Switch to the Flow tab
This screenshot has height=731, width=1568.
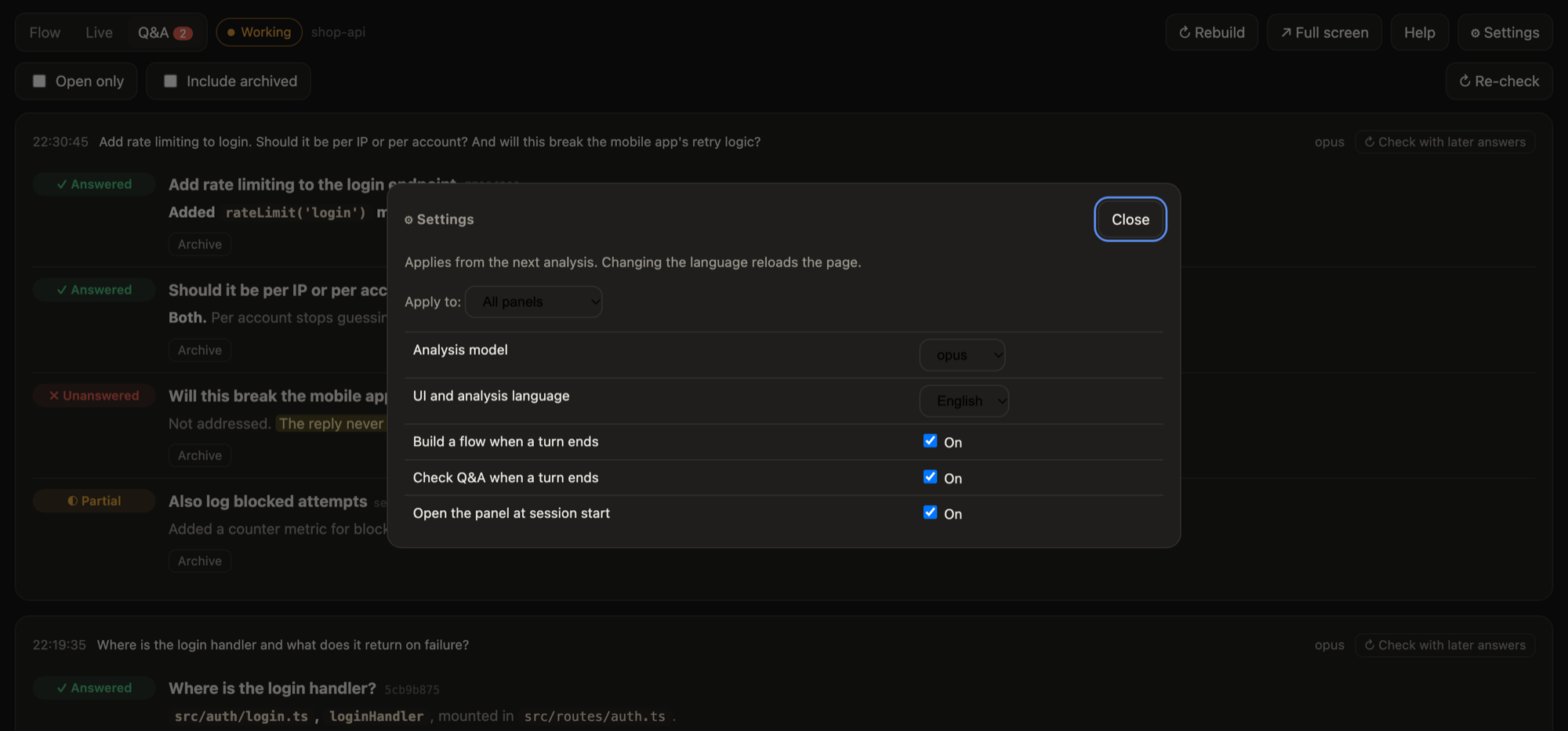tap(45, 32)
